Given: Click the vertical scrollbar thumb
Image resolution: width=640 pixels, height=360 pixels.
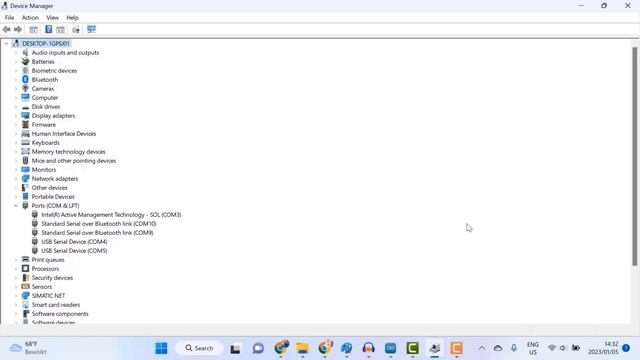Looking at the screenshot, I should click(x=635, y=156).
